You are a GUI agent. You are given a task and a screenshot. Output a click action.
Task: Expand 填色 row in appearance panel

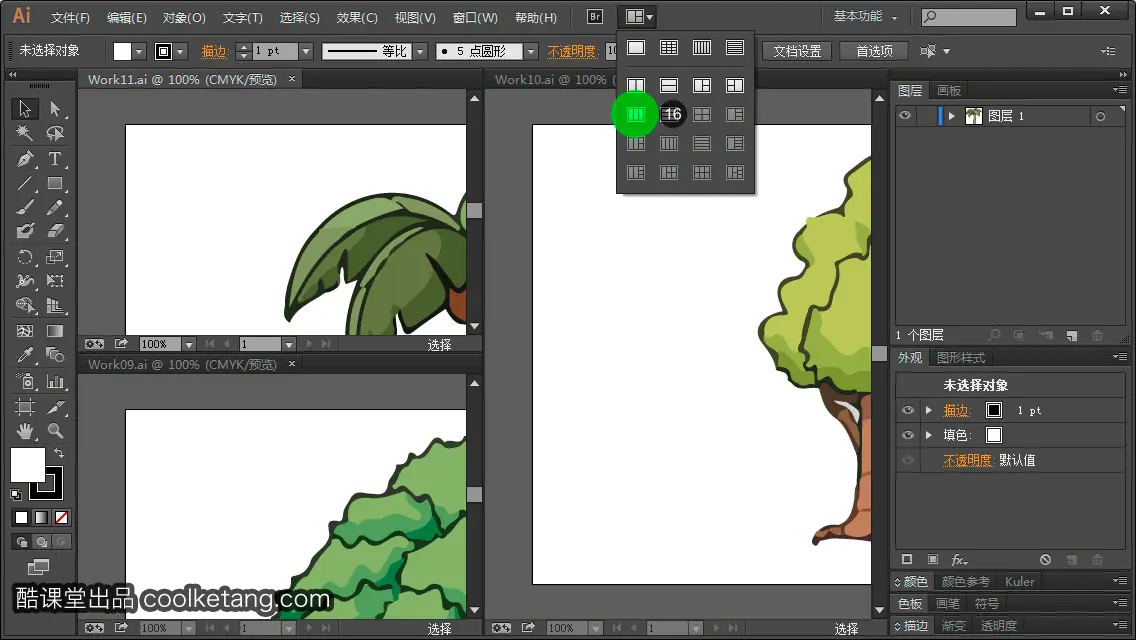point(929,435)
